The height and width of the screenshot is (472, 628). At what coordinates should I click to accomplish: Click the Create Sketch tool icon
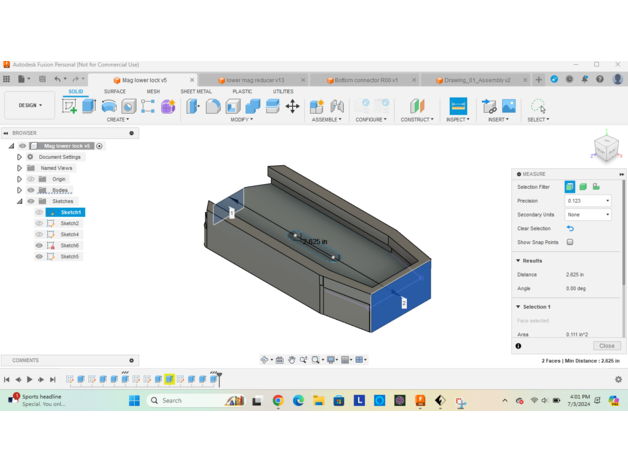click(69, 106)
